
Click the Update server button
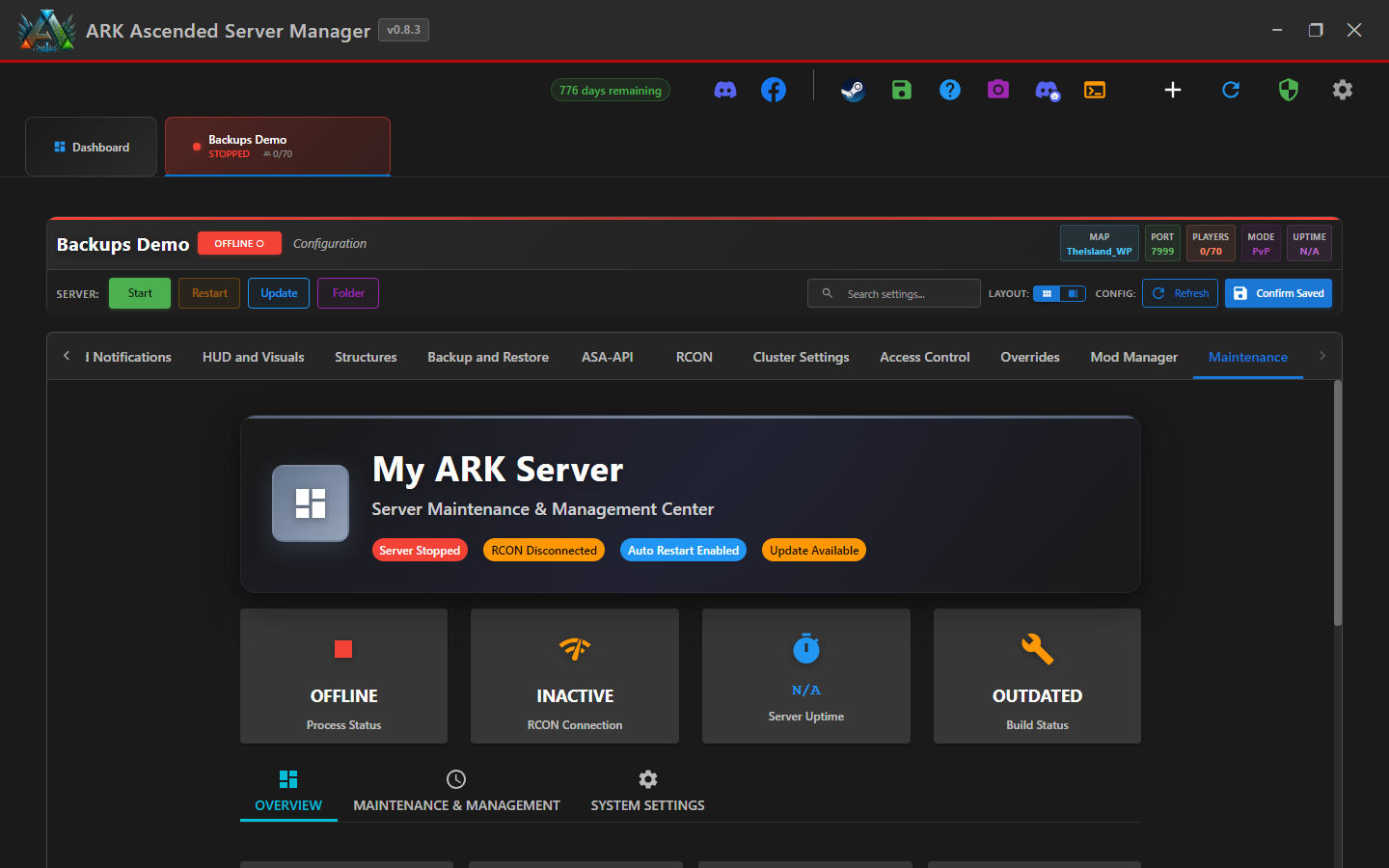coord(279,293)
